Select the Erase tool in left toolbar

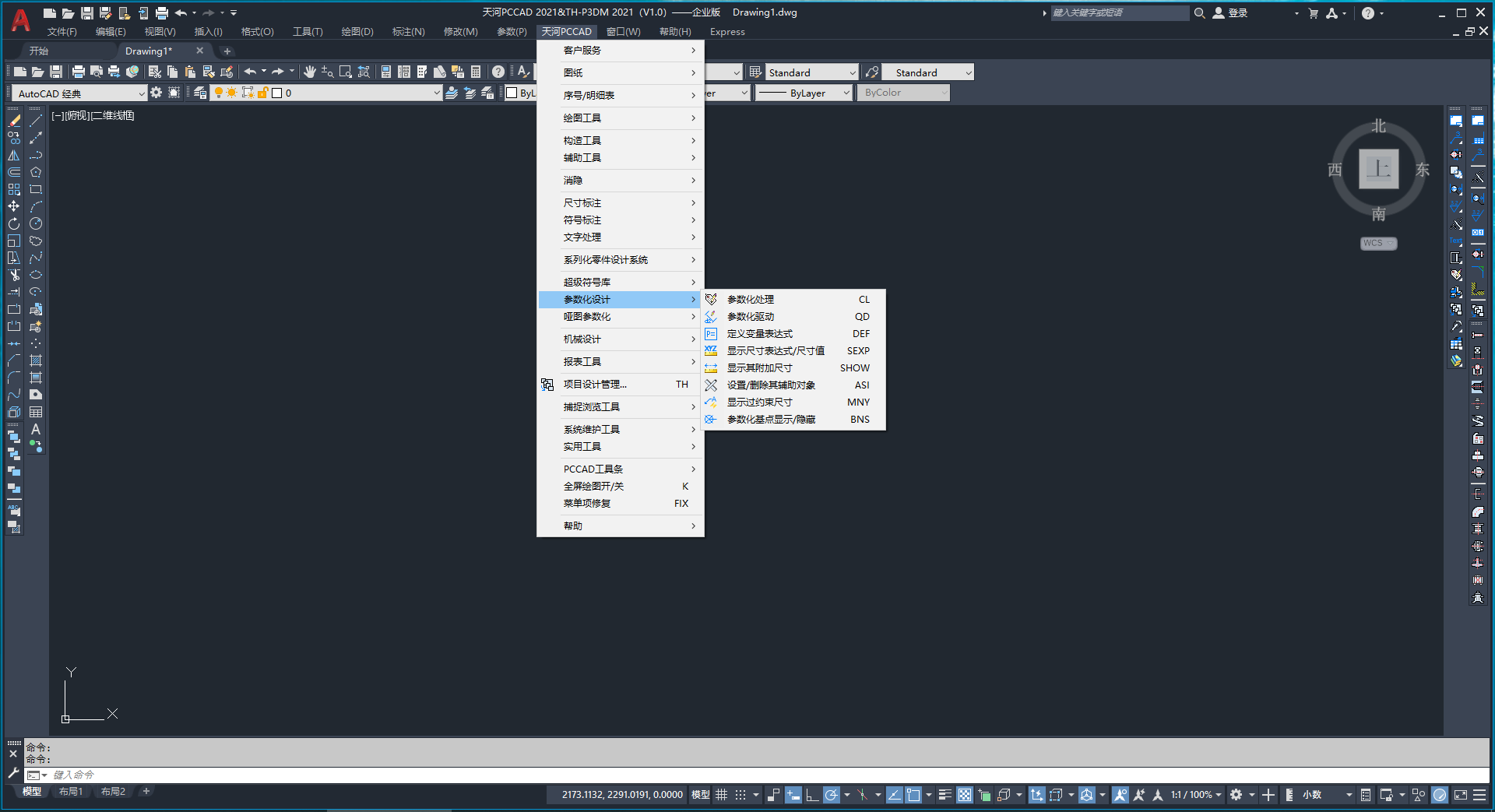click(x=14, y=121)
